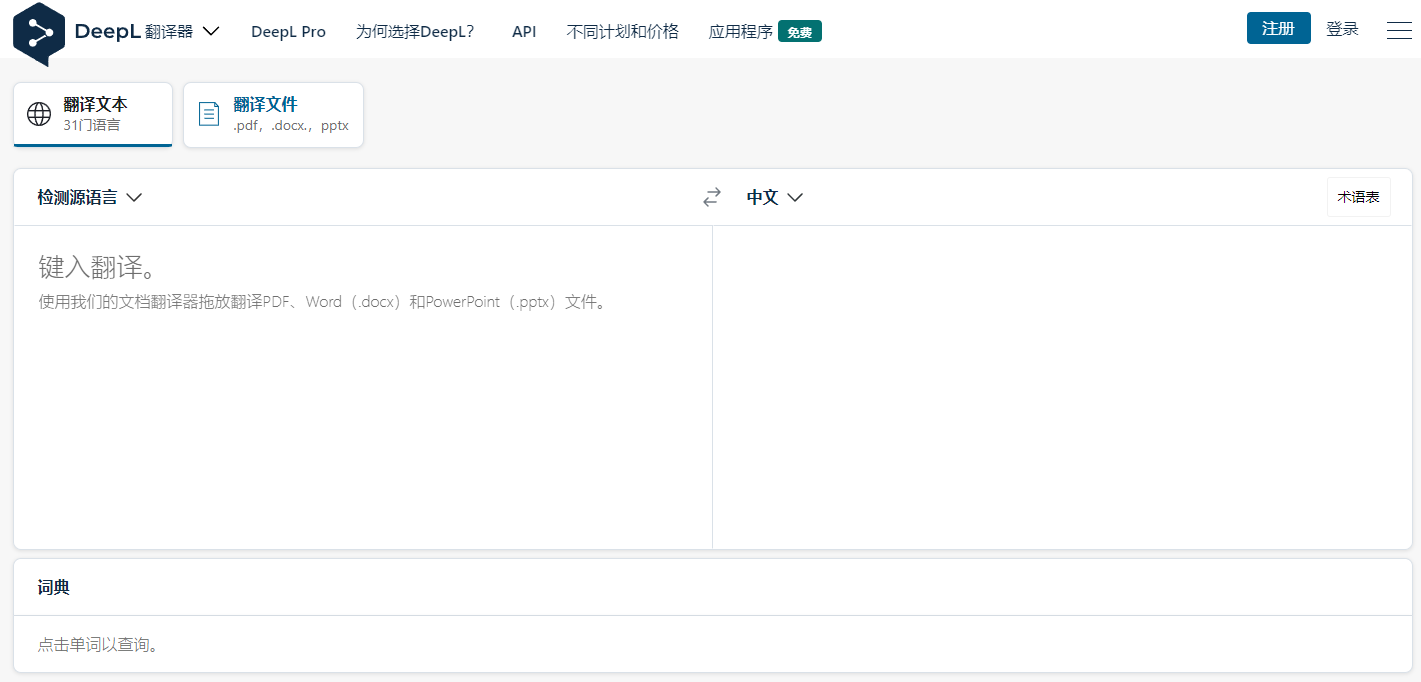Image resolution: width=1421 pixels, height=682 pixels.
Task: Open the 应用程序 apps page
Action: tap(739, 31)
